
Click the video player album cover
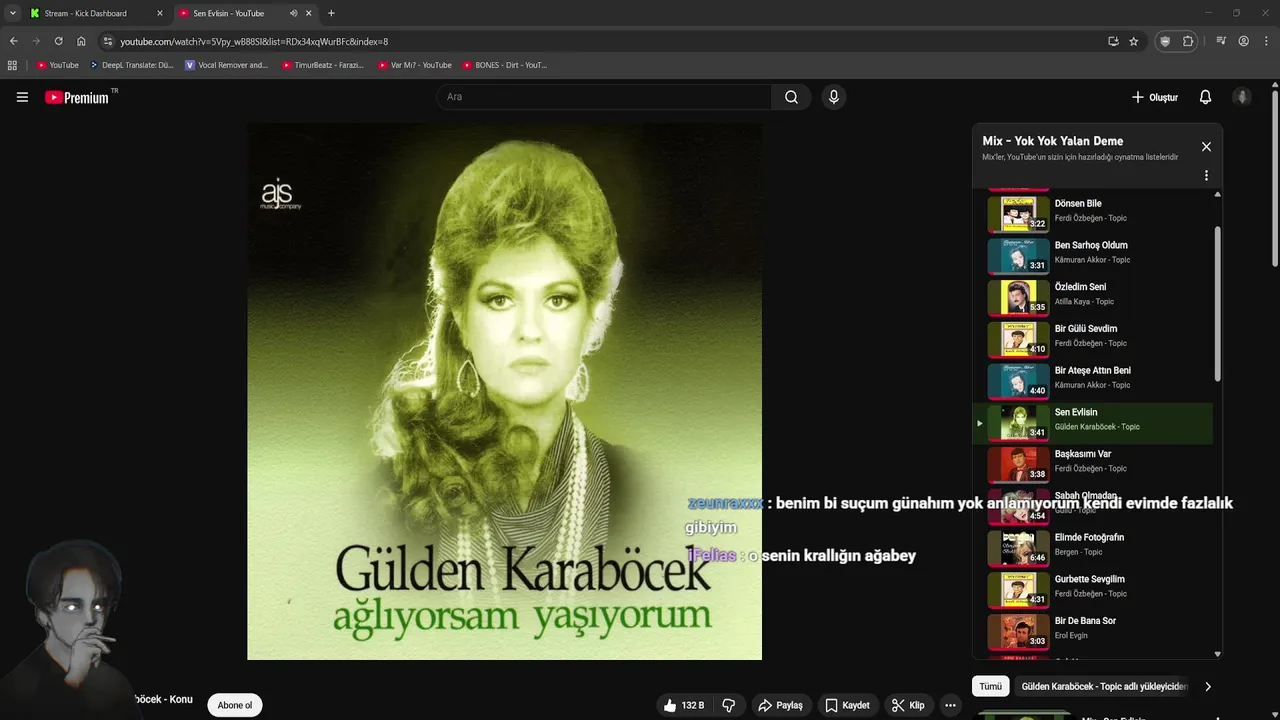(504, 391)
